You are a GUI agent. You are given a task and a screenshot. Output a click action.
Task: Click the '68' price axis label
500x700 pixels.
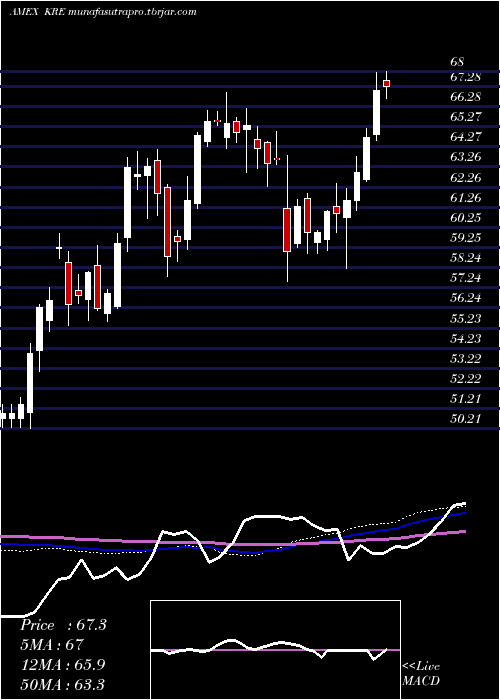(458, 62)
